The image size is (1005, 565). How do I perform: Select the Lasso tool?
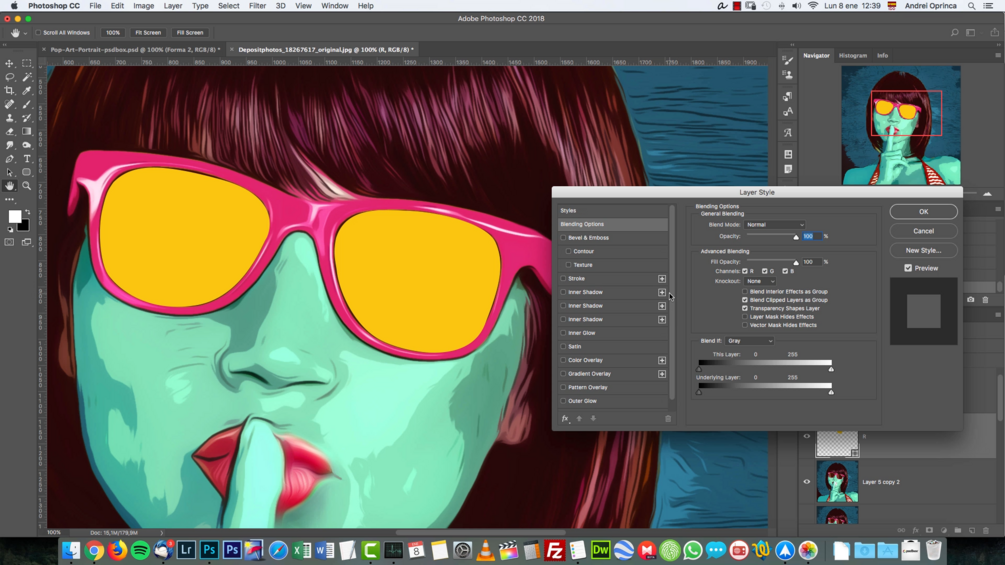point(10,77)
